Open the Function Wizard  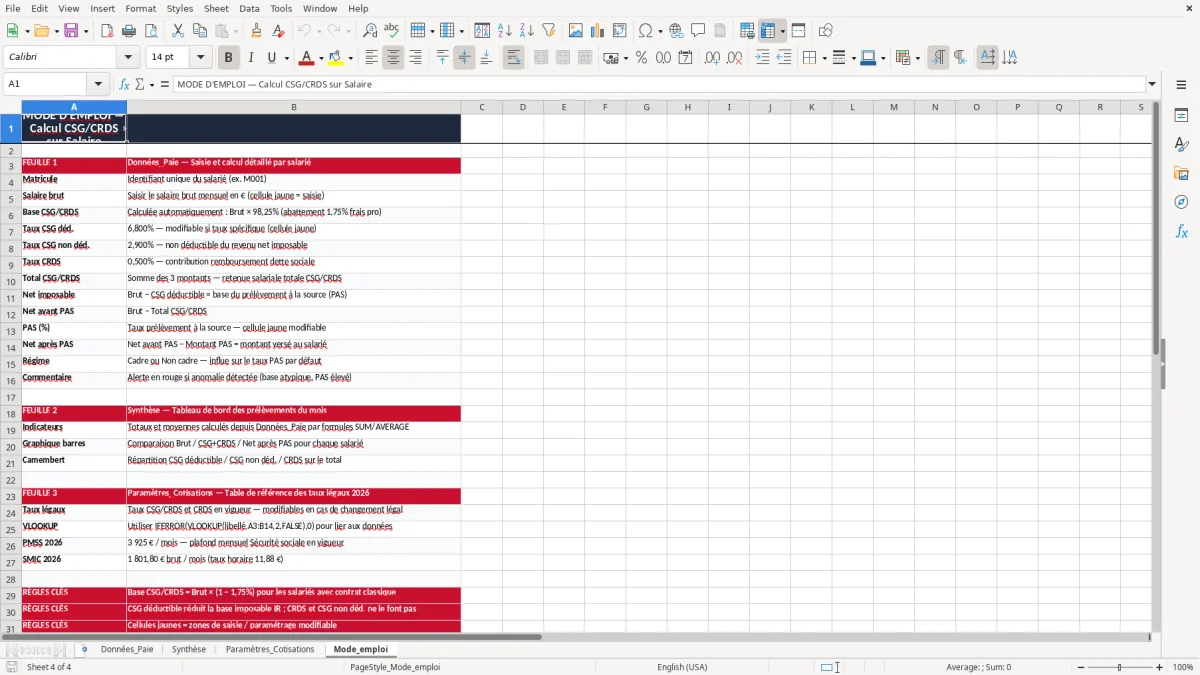click(x=124, y=84)
